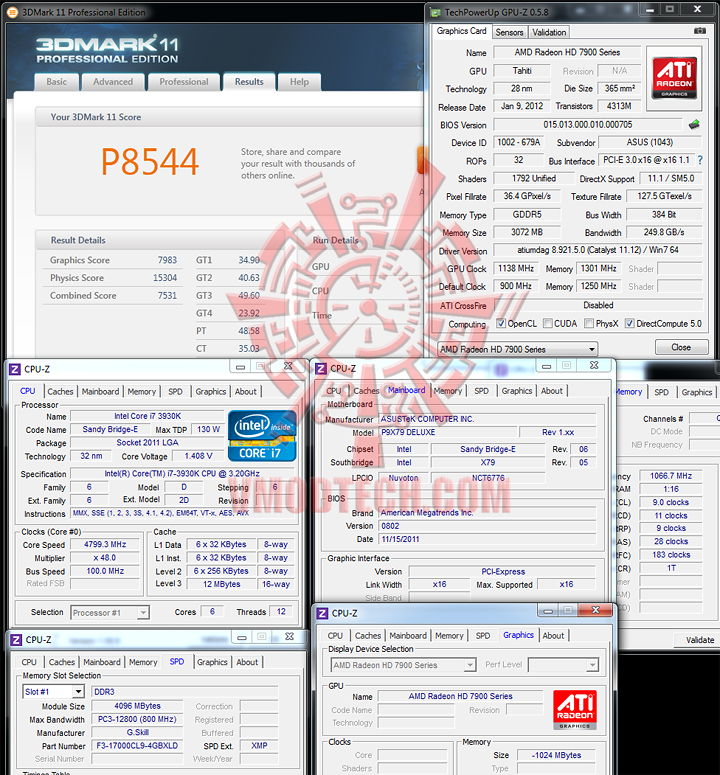This screenshot has width=720, height=775.
Task: Open the Display Device Selection dropdown
Action: click(403, 665)
